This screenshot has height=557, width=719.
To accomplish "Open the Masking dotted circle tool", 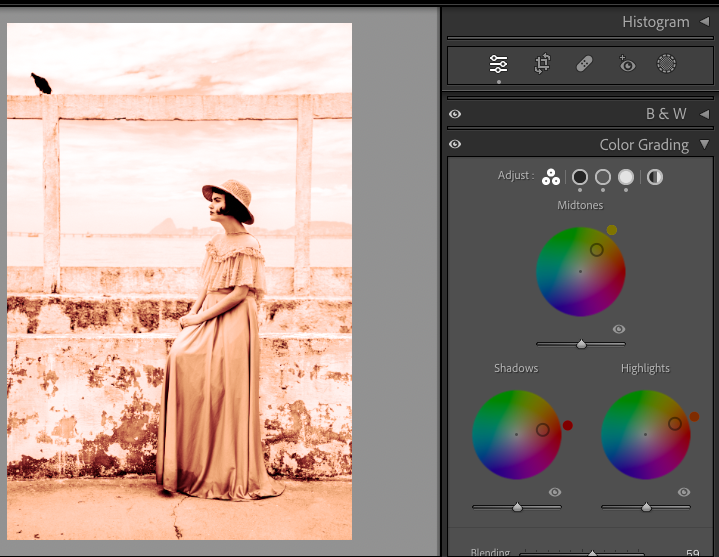I will 666,64.
